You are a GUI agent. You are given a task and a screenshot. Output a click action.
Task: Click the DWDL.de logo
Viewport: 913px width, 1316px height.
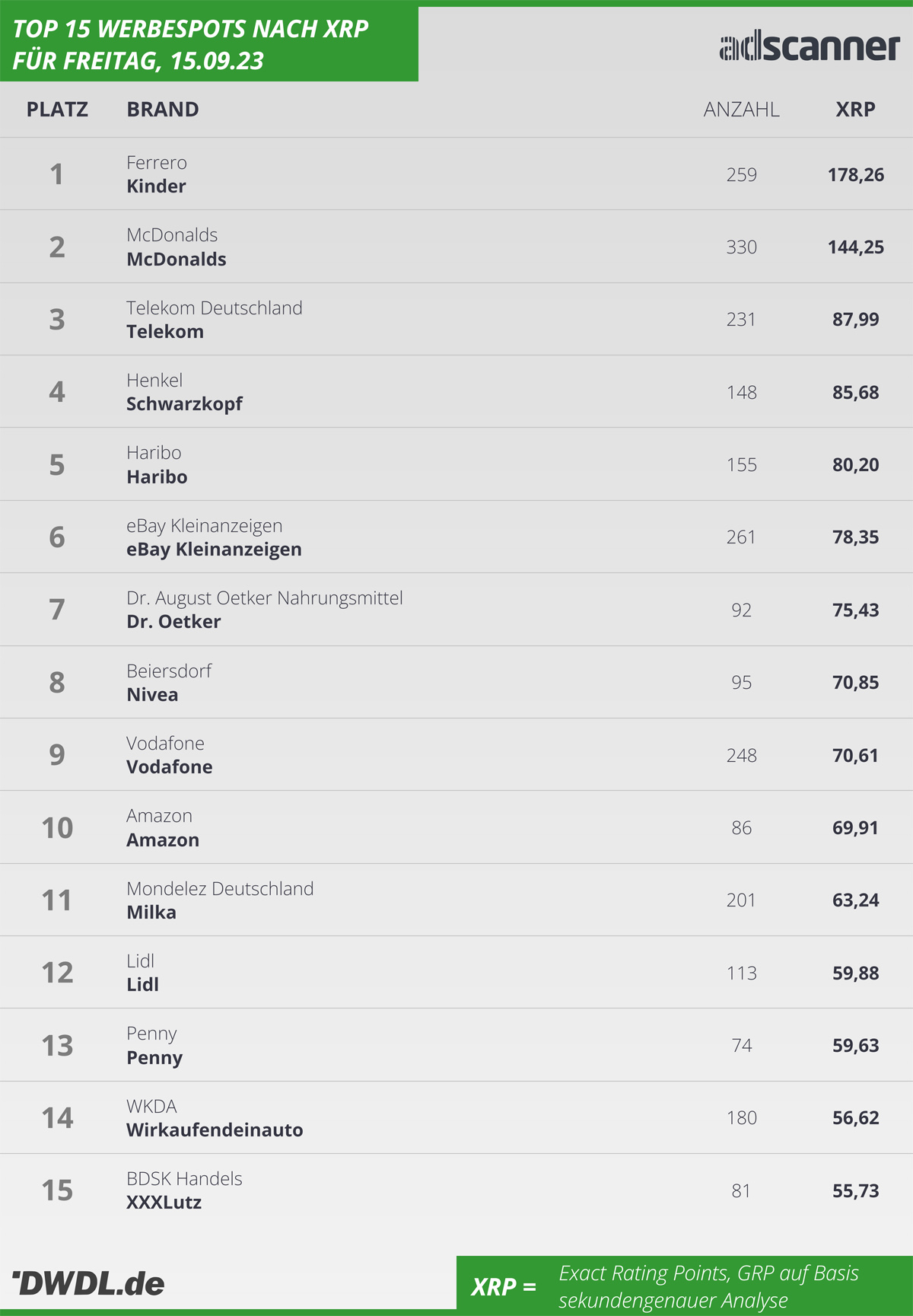point(88,1283)
